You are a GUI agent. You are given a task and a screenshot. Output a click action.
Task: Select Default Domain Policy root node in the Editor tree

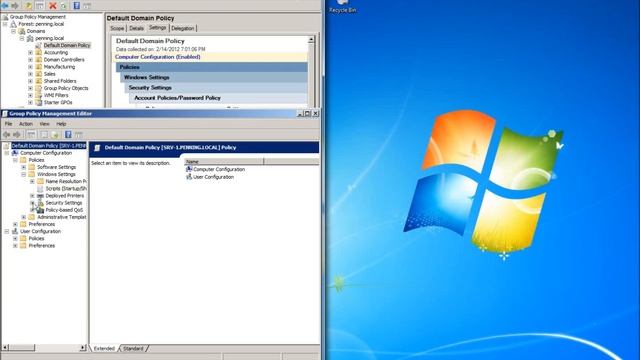coord(49,146)
